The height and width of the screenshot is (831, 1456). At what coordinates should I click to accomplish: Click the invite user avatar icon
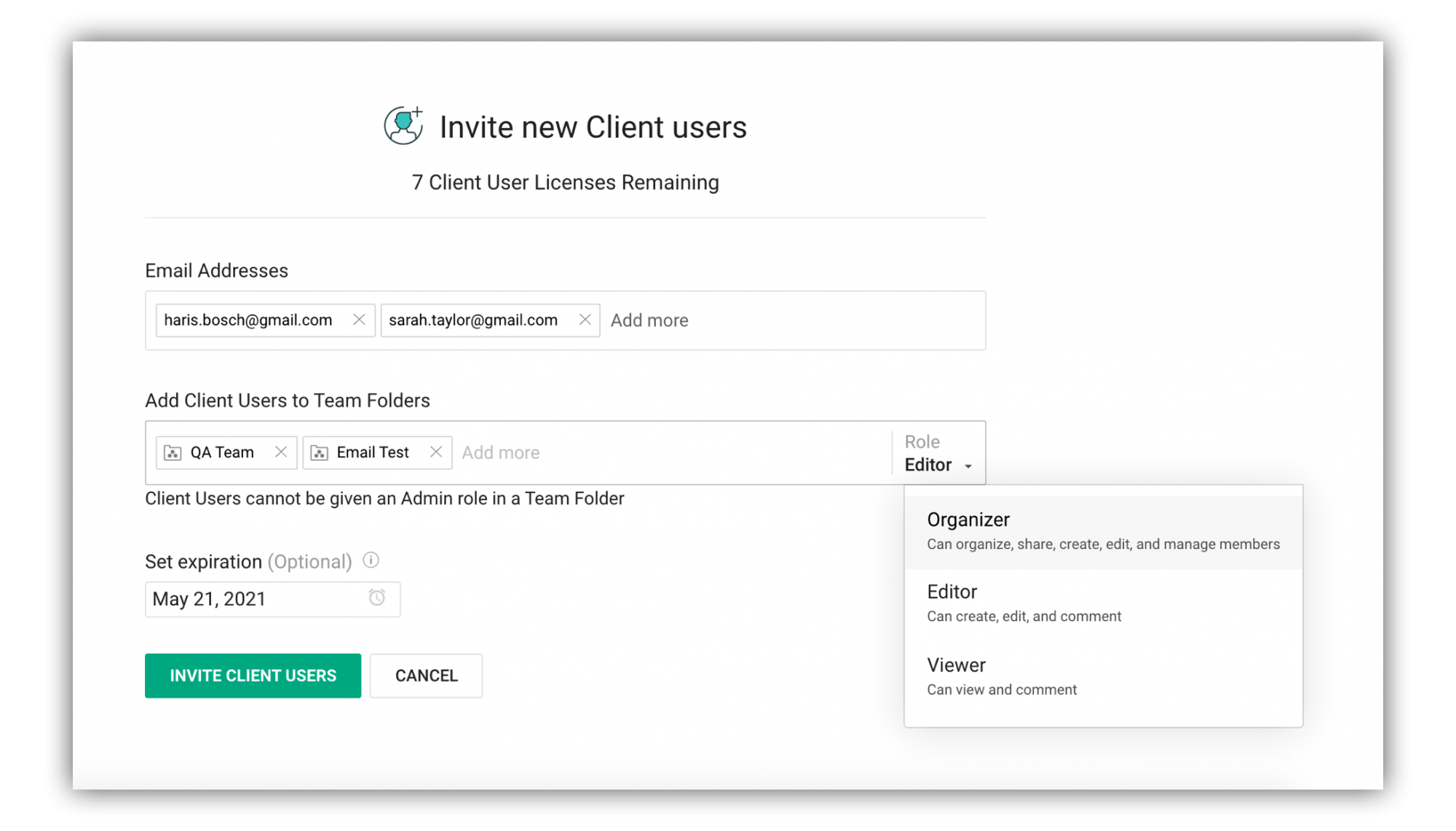tap(403, 125)
